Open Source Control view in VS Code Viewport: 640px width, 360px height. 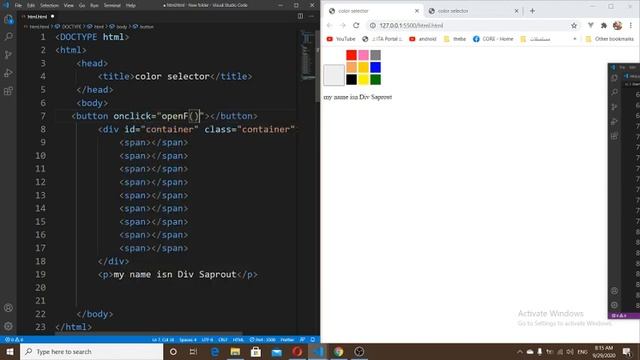pos(8,55)
